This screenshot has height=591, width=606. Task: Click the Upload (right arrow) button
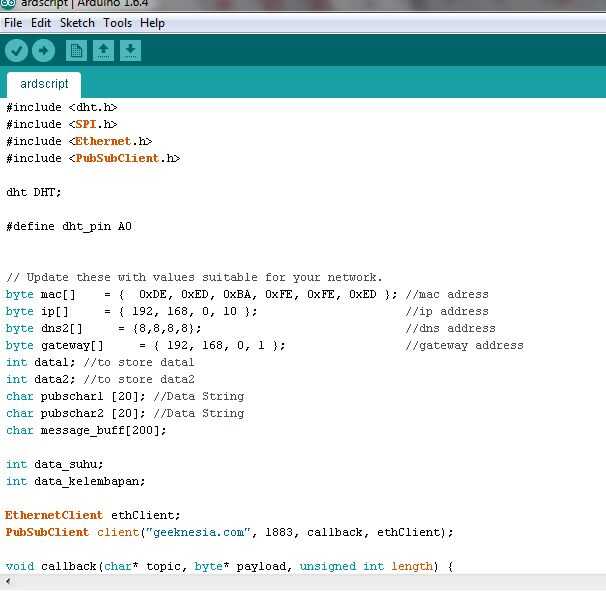point(43,51)
